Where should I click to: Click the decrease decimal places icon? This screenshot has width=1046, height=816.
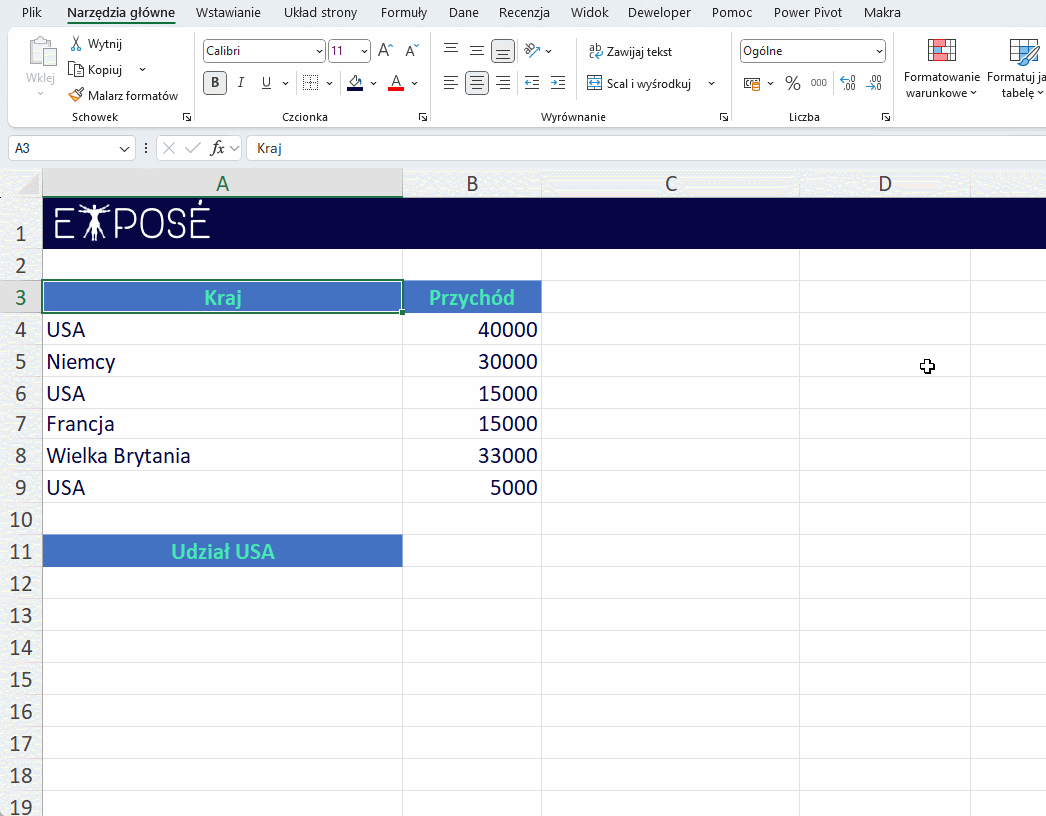point(874,83)
